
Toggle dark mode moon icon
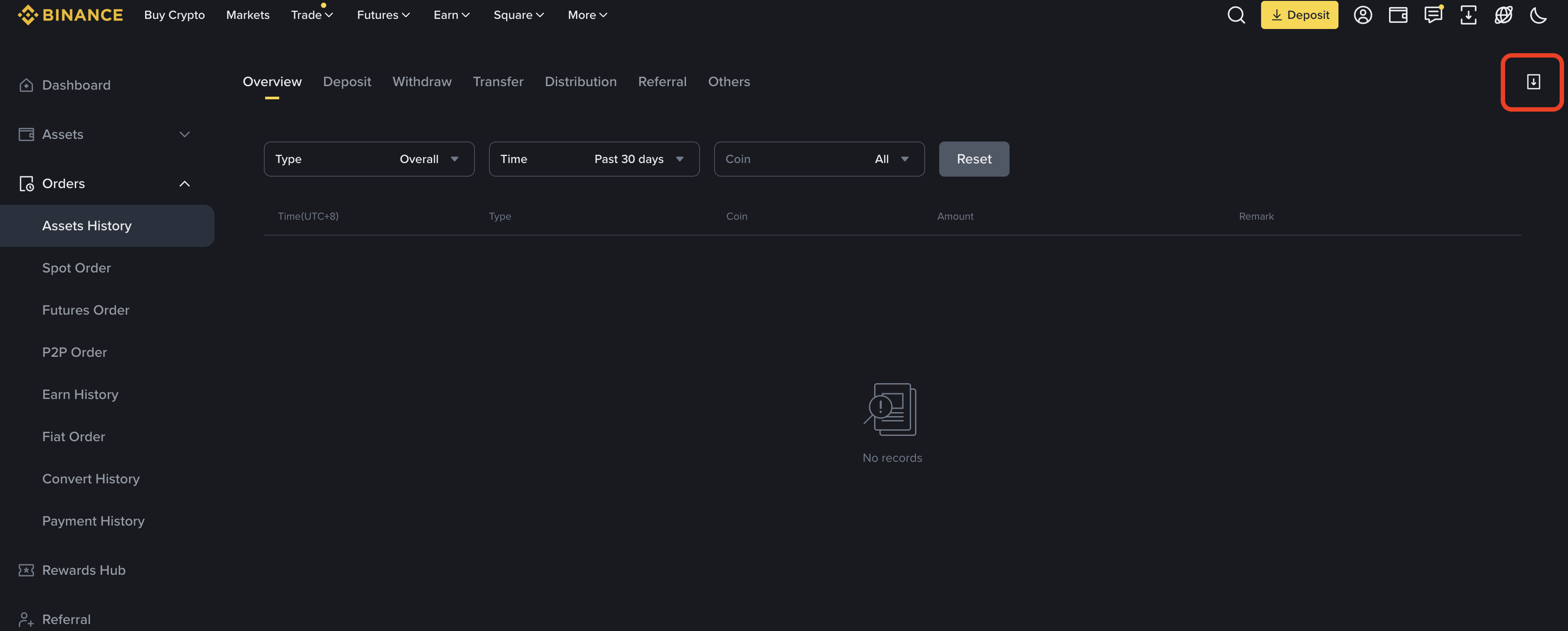click(1538, 15)
